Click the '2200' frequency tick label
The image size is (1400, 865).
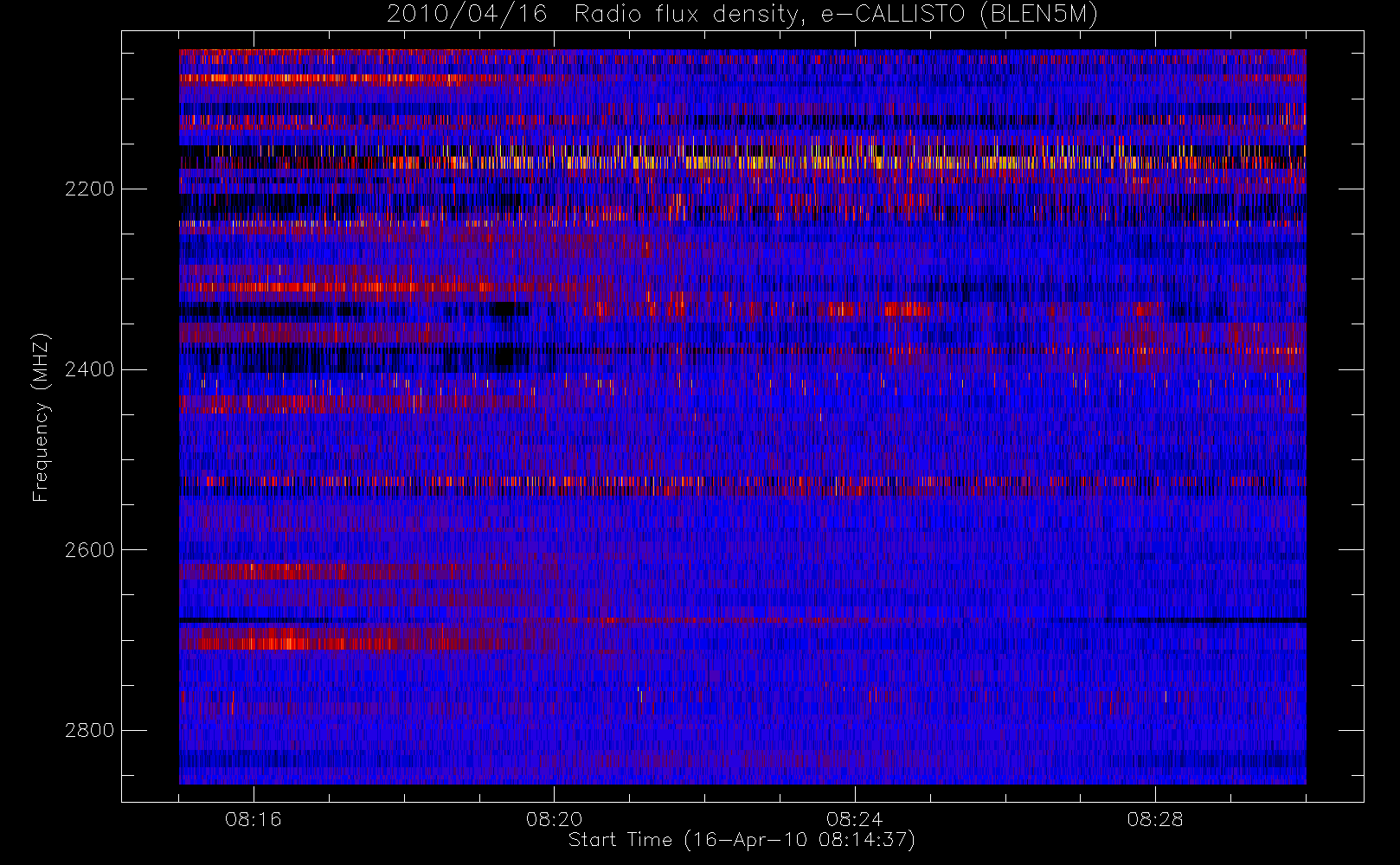[89, 189]
